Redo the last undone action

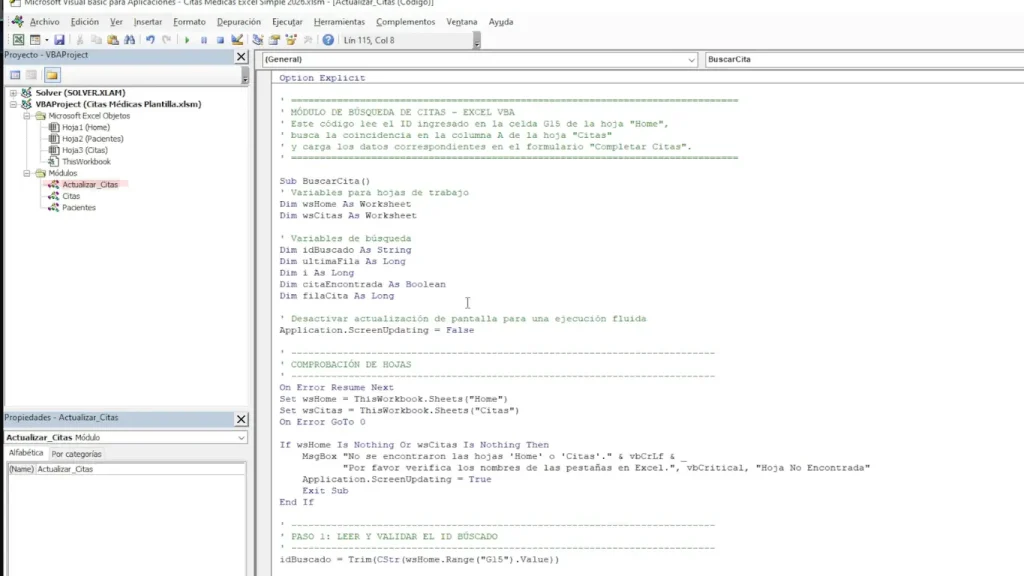pos(167,40)
